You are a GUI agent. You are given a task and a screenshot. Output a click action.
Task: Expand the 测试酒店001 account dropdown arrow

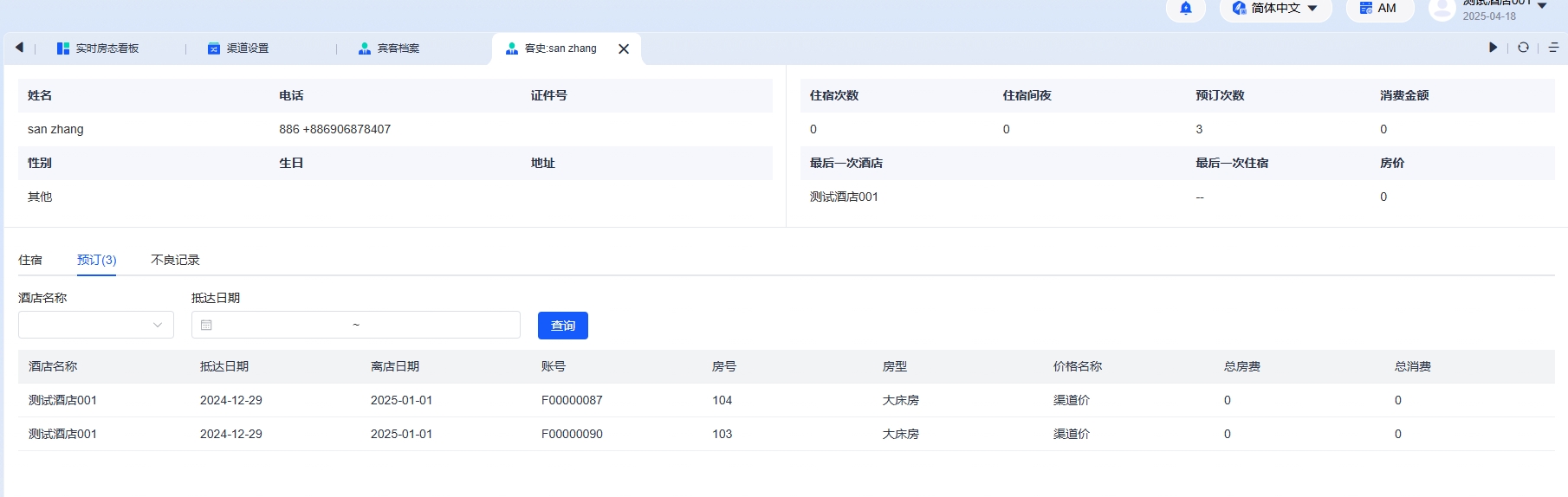coord(1542,7)
